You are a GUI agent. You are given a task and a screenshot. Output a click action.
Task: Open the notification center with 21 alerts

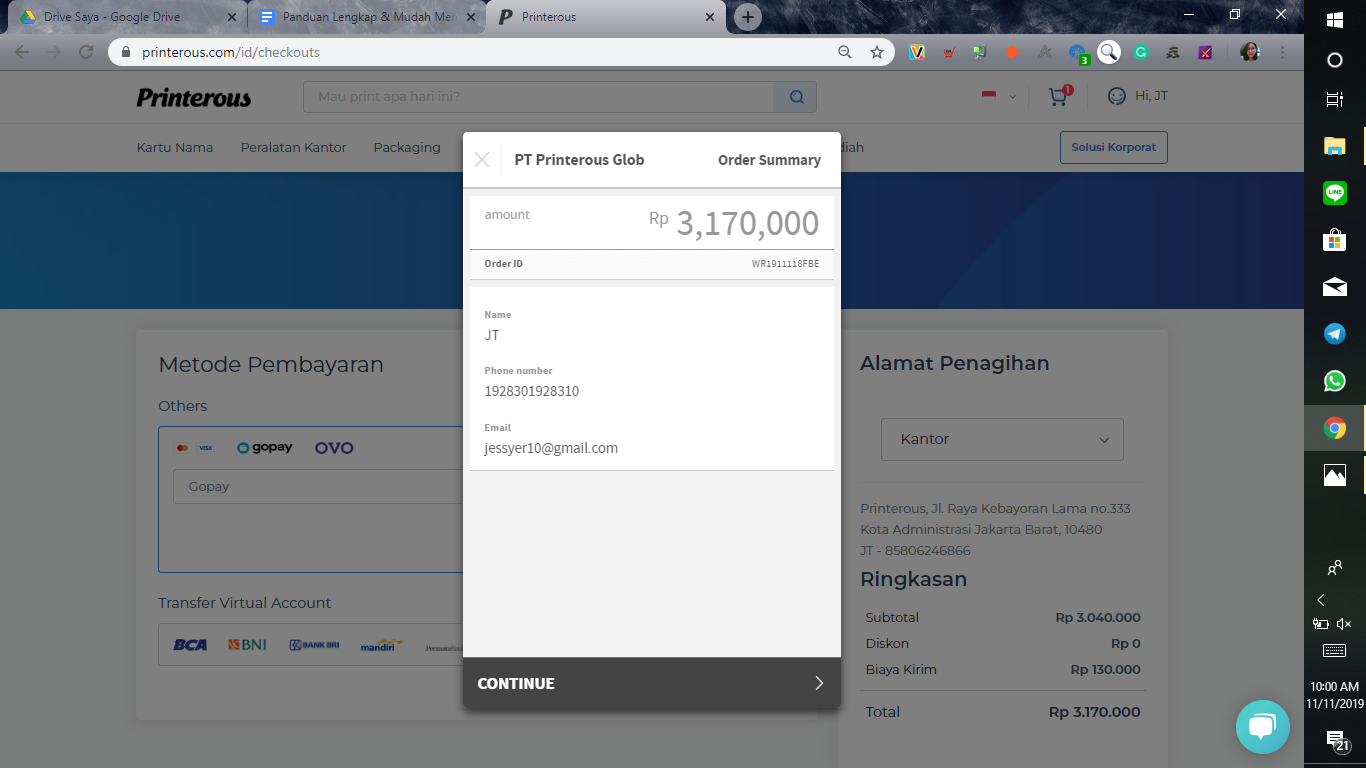click(1337, 741)
